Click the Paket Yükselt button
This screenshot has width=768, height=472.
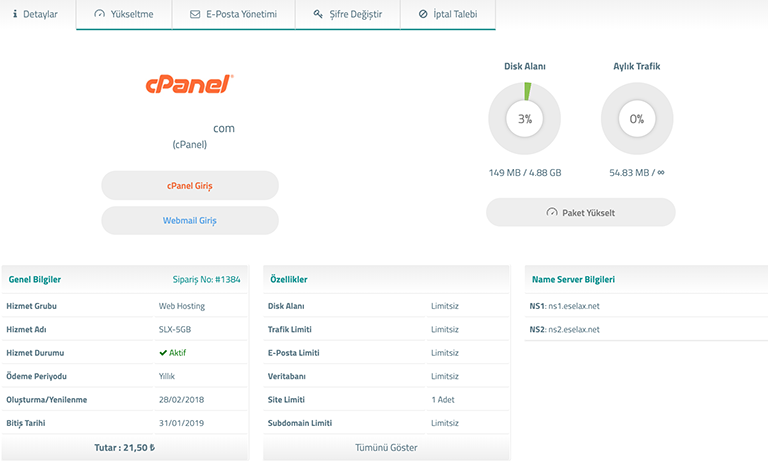coord(580,212)
